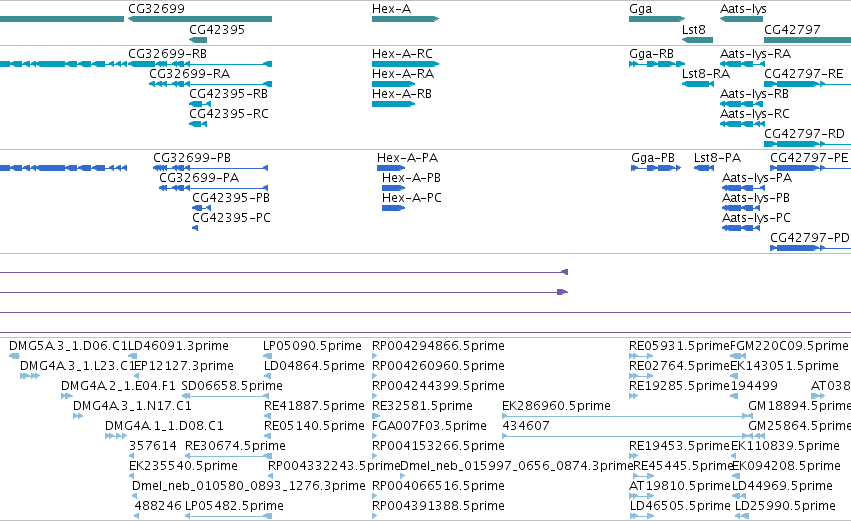Click EST label LD46505.5prime

click(680, 506)
